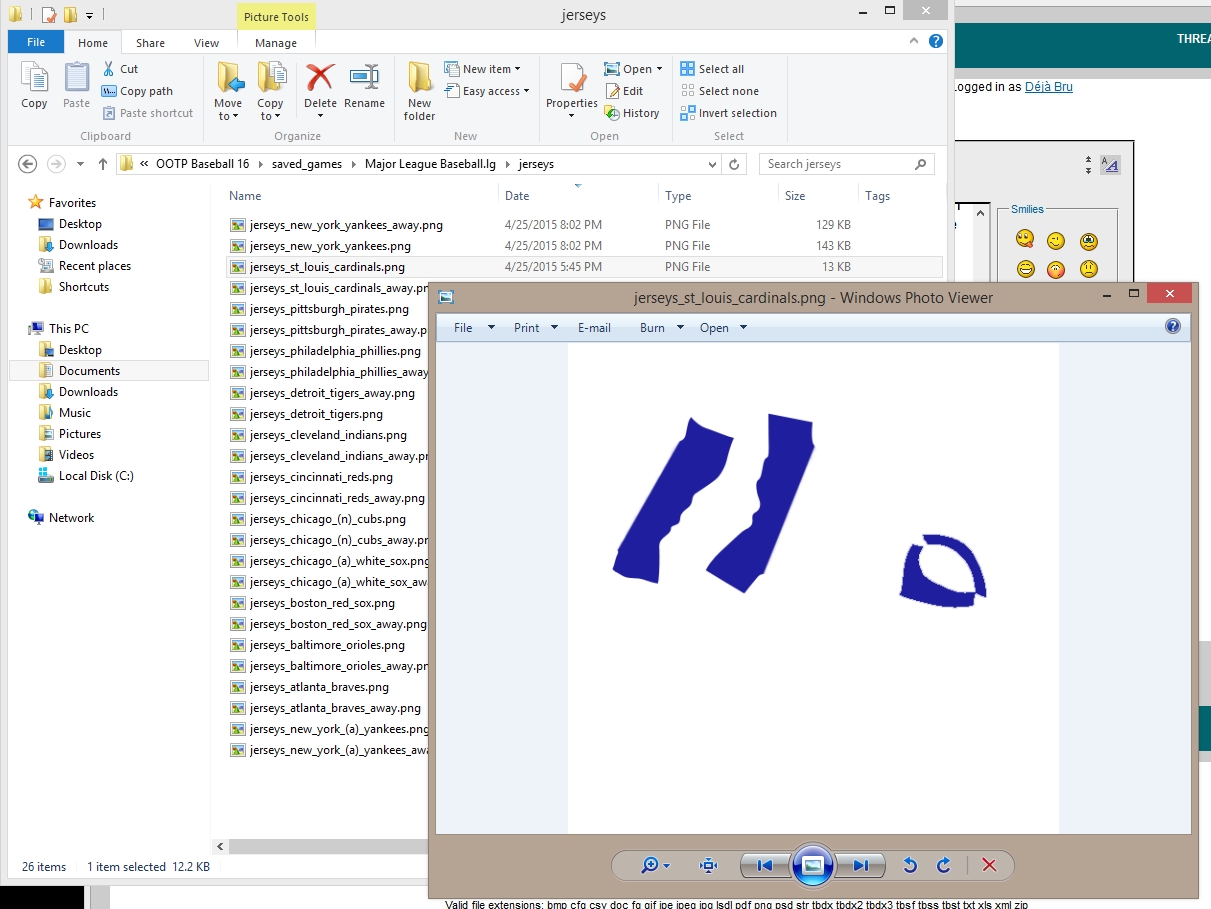Rotate the image counterclockwise in Photo Viewer

pyautogui.click(x=910, y=865)
